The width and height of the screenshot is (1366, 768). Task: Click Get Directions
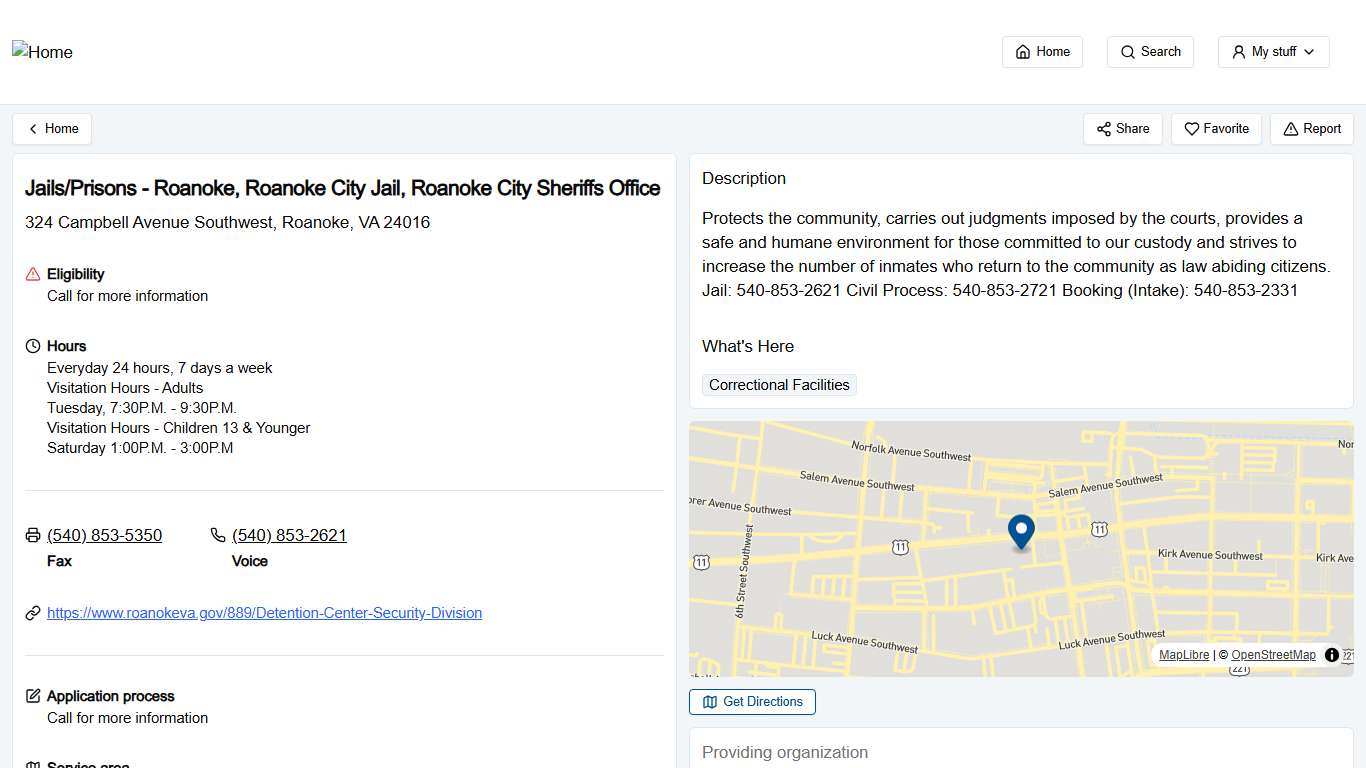pyautogui.click(x=752, y=702)
